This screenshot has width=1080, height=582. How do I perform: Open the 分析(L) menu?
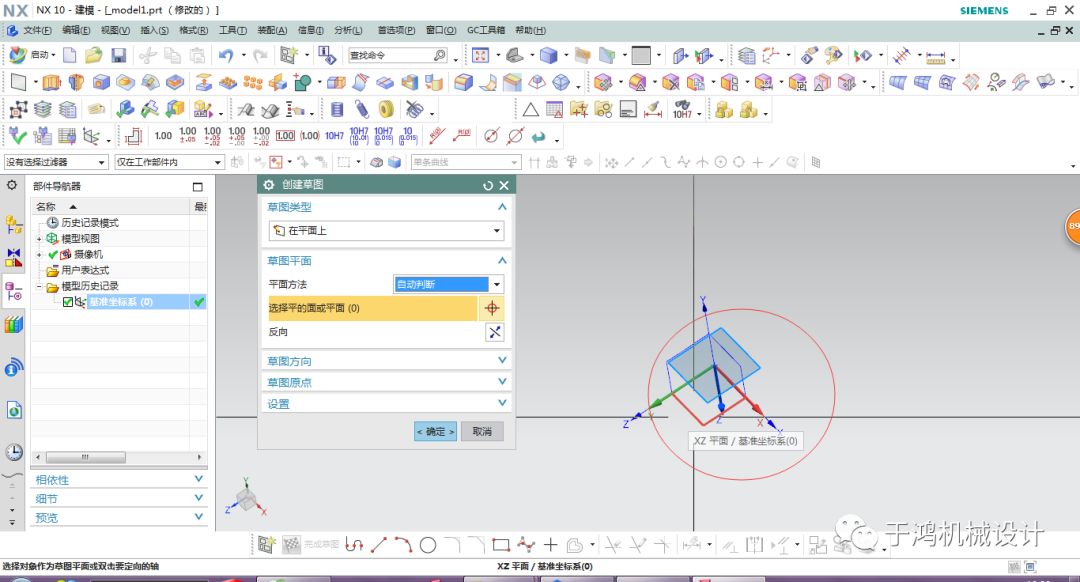pyautogui.click(x=347, y=30)
